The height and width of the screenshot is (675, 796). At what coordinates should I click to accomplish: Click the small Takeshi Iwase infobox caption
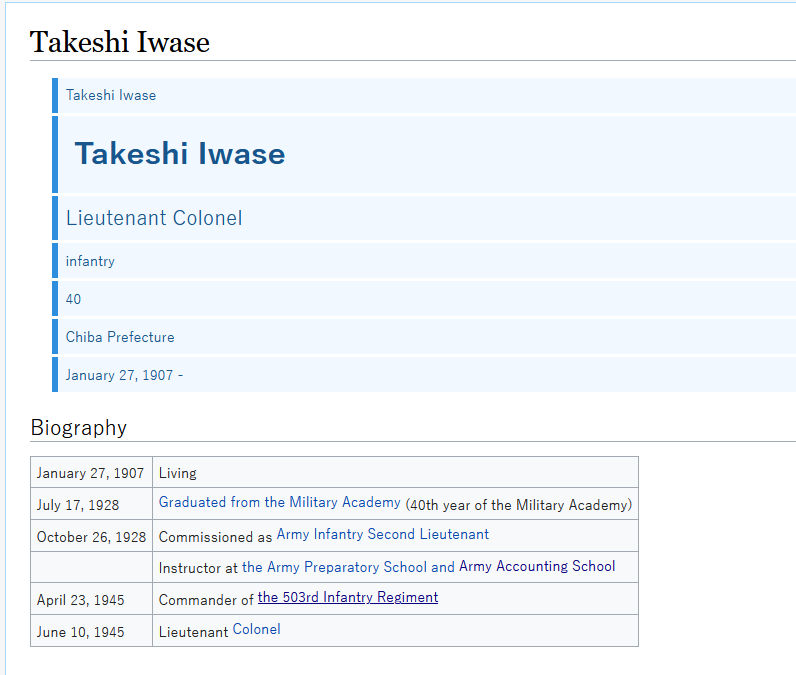111,95
